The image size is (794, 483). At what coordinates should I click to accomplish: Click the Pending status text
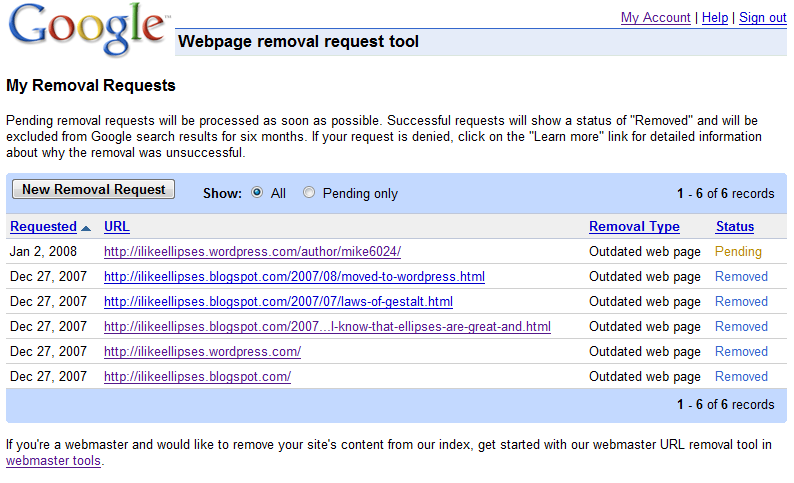738,252
